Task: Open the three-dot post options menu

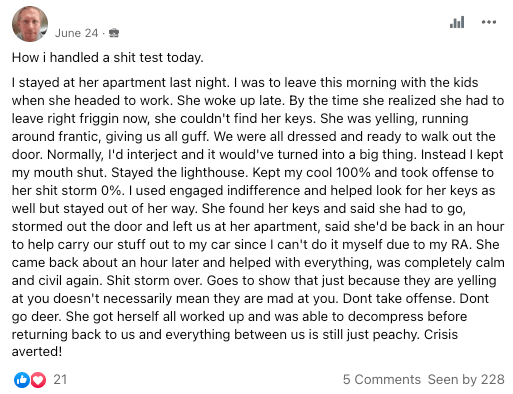Action: 489,22
